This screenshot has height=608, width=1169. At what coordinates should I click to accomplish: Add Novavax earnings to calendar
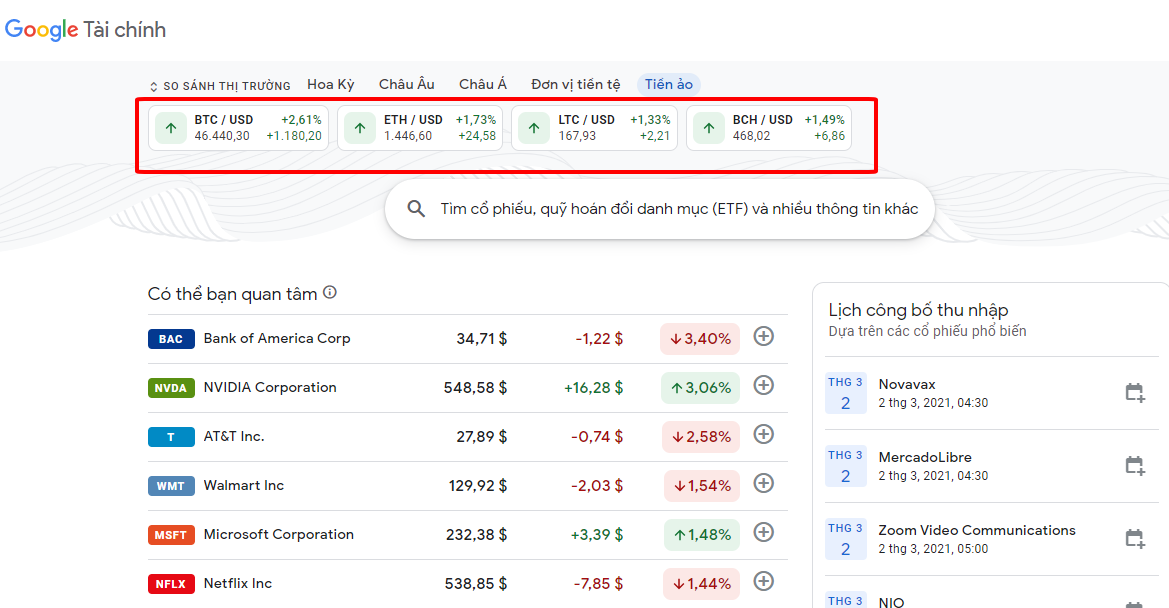tap(1135, 393)
